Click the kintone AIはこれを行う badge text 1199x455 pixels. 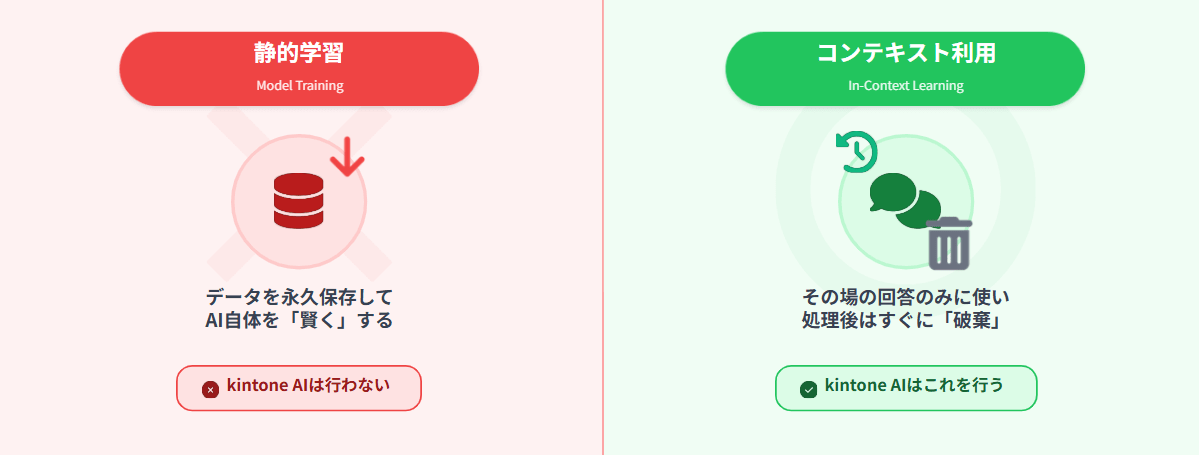tap(914, 386)
